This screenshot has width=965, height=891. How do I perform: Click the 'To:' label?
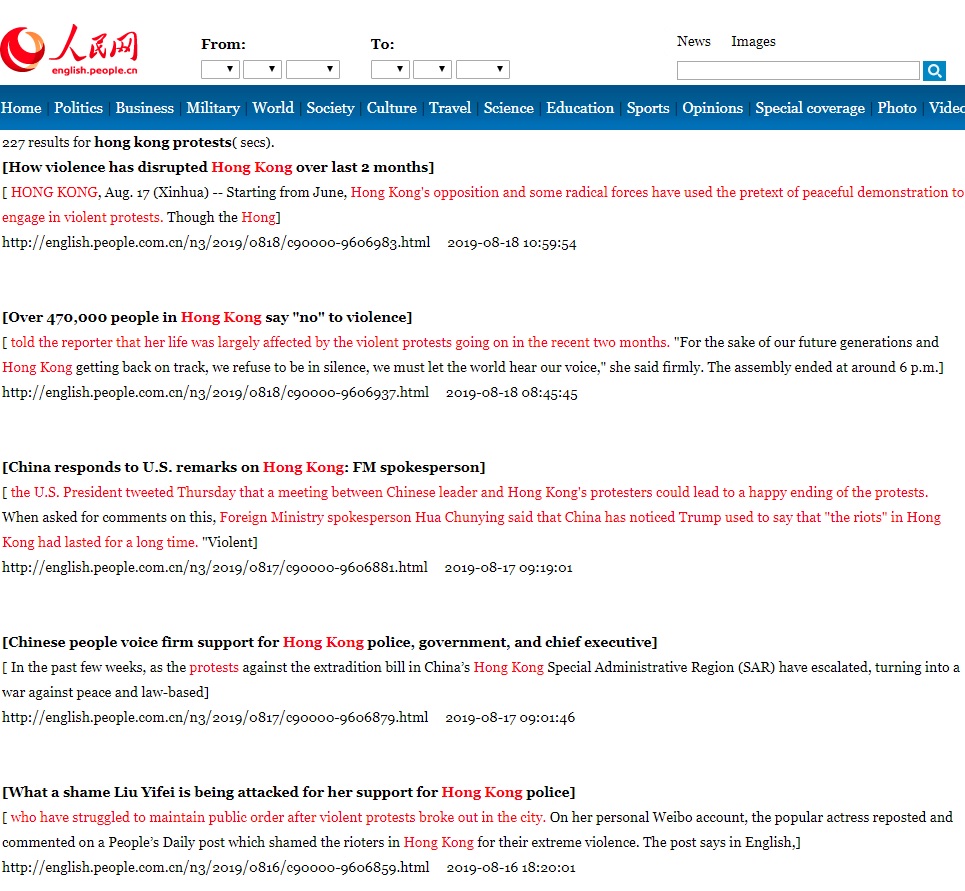[x=382, y=44]
